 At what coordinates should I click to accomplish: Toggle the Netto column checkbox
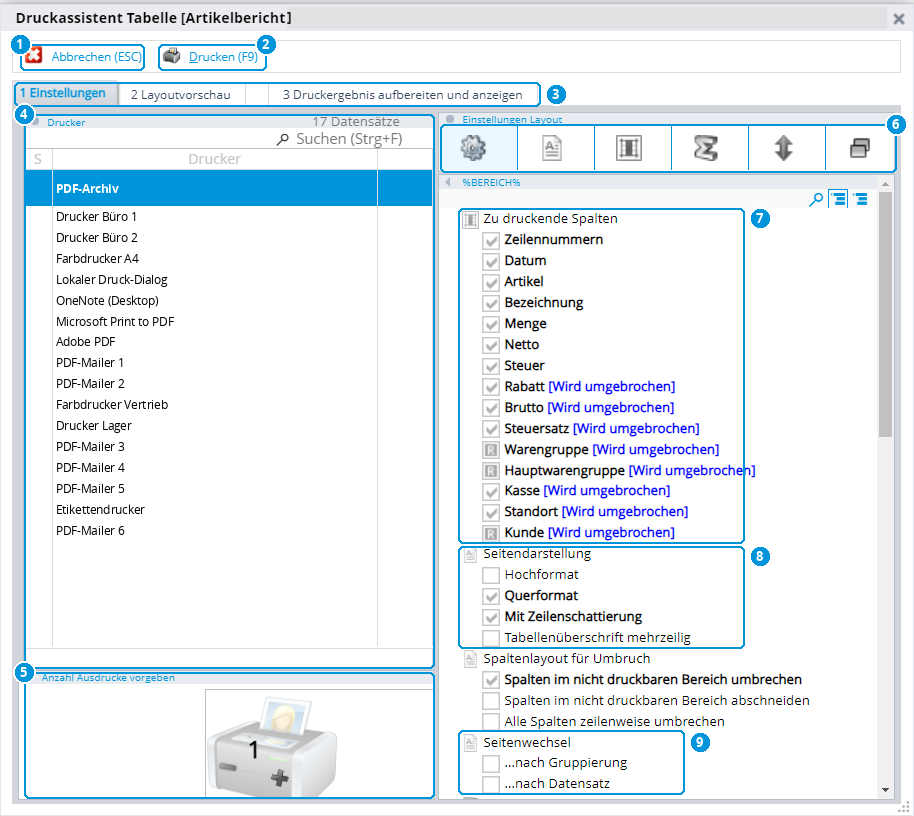[x=491, y=345]
